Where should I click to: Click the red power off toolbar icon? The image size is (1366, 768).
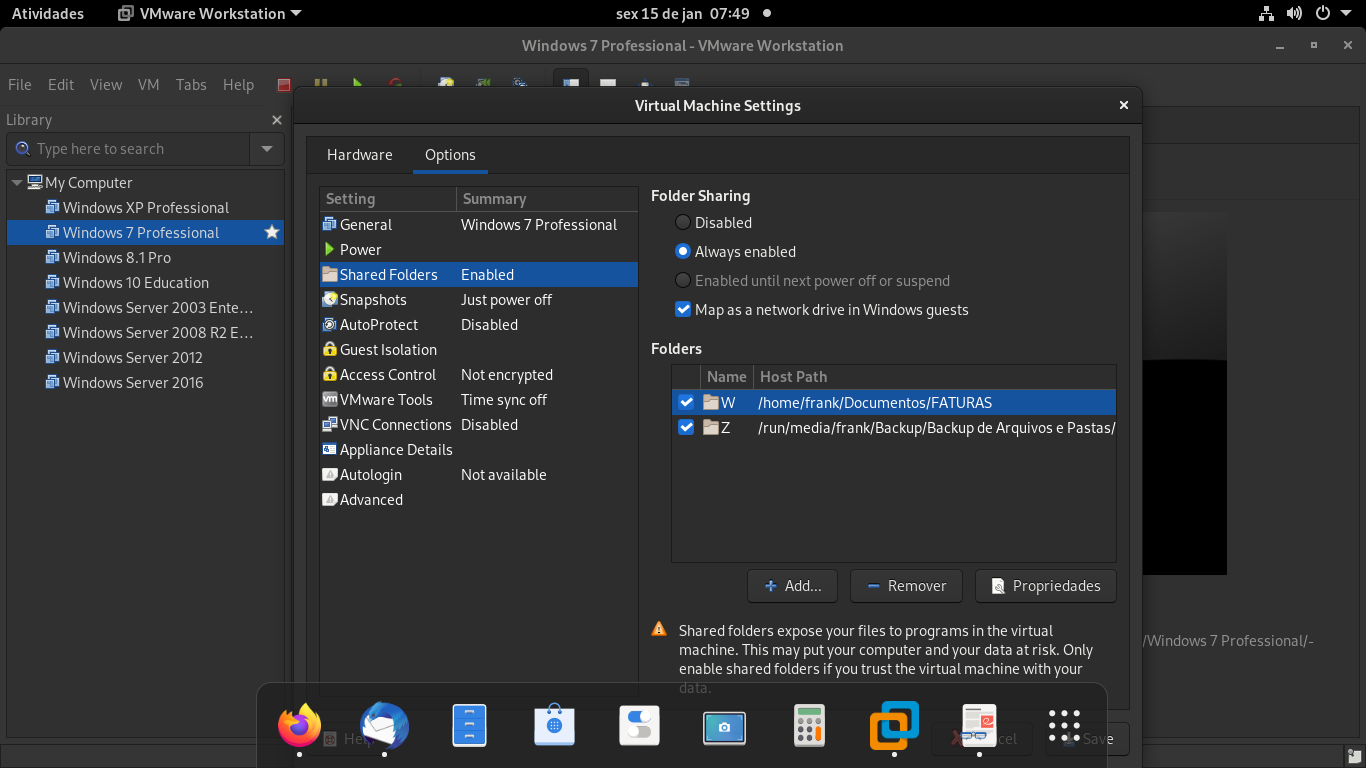[285, 85]
